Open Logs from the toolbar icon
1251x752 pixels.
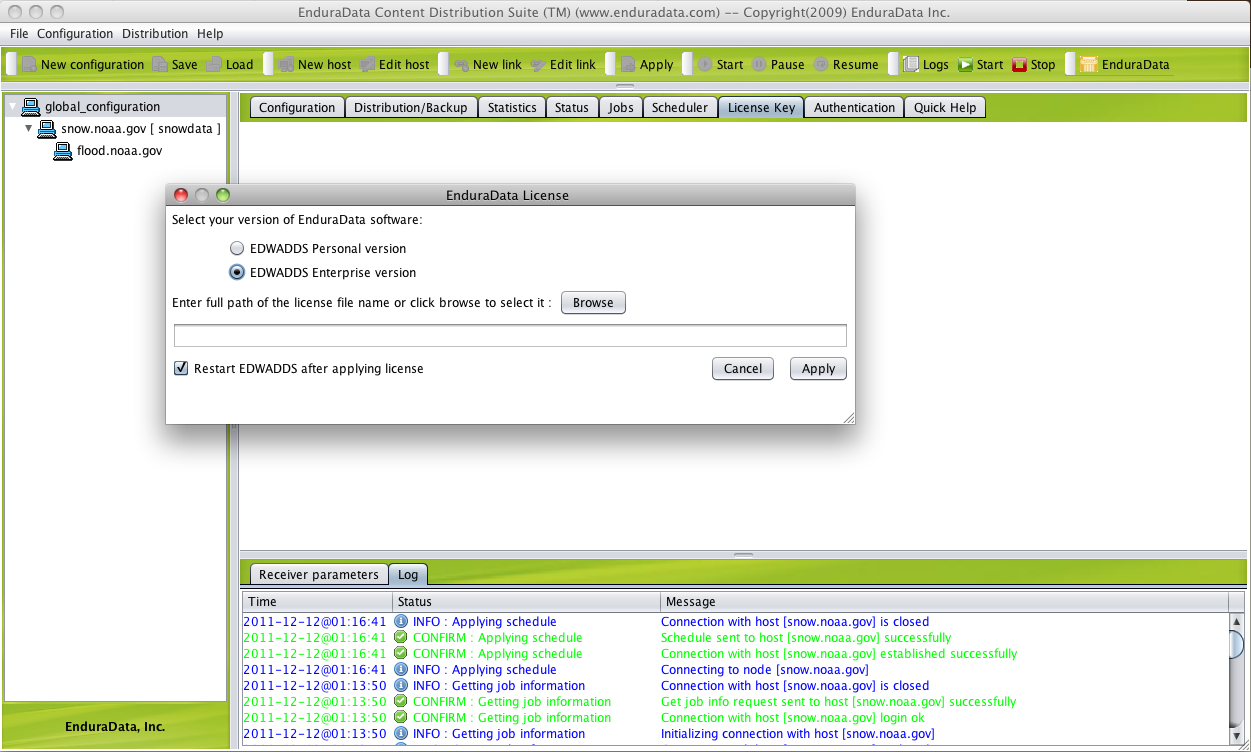pyautogui.click(x=911, y=64)
